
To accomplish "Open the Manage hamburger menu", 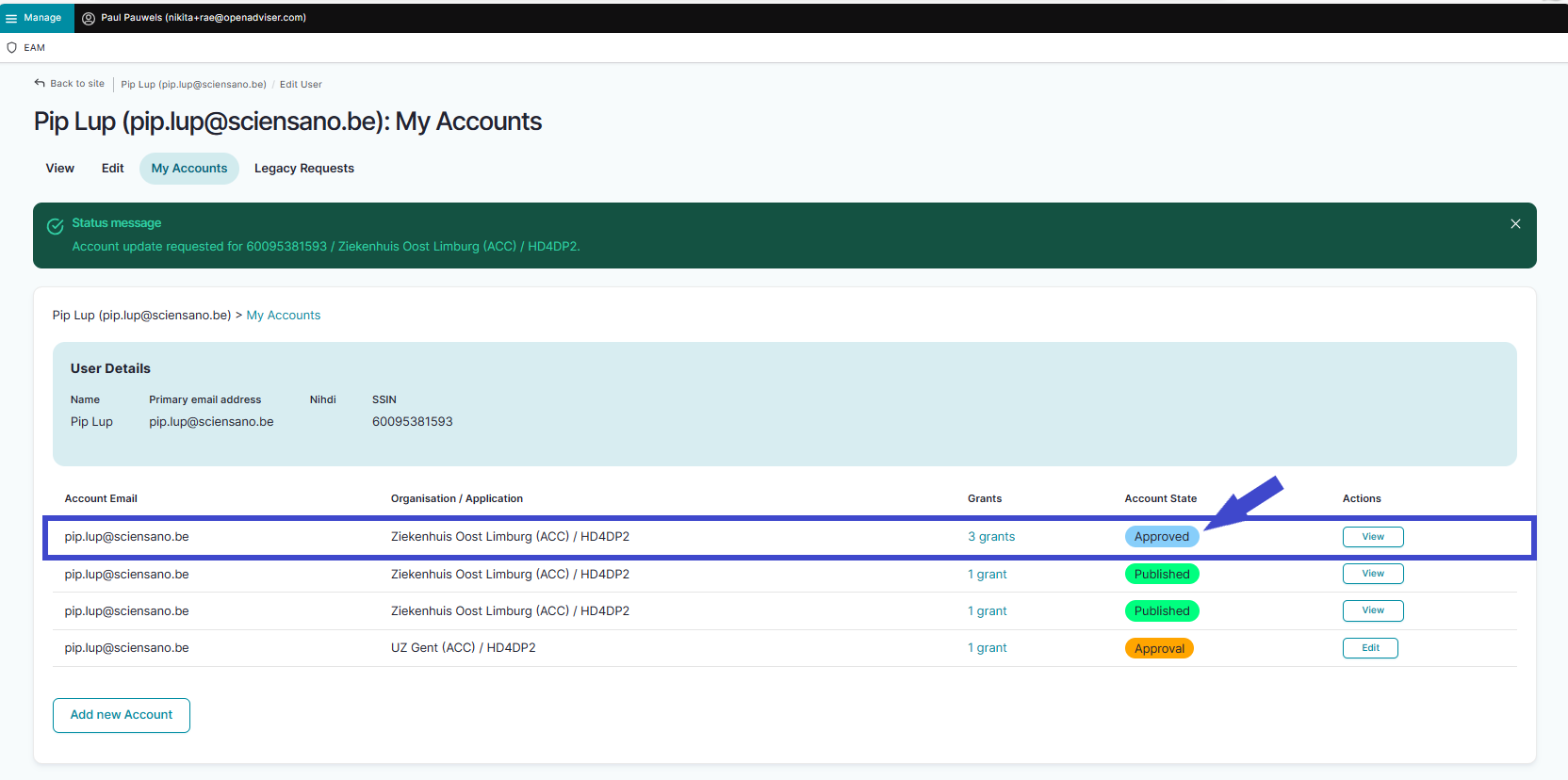I will (12, 18).
